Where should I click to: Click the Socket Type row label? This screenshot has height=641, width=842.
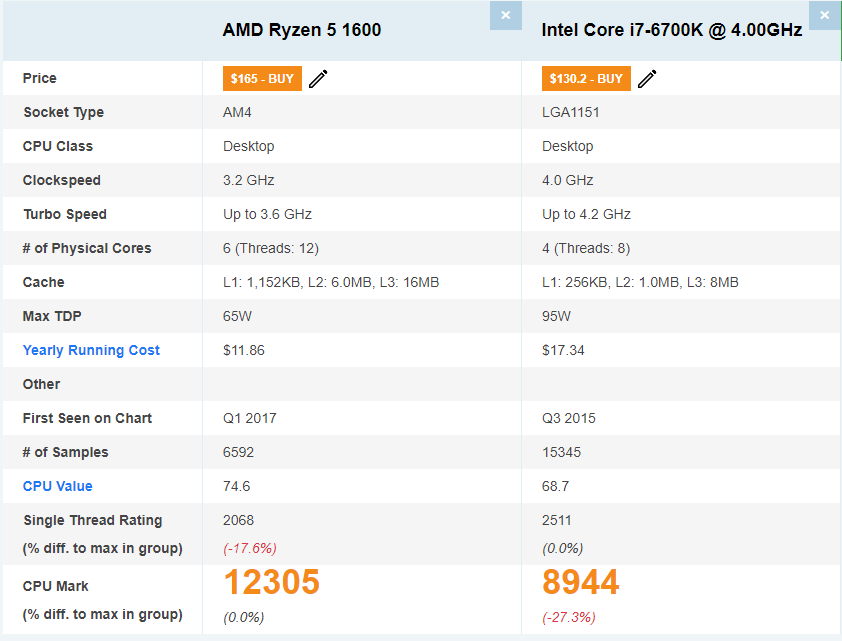(x=63, y=112)
